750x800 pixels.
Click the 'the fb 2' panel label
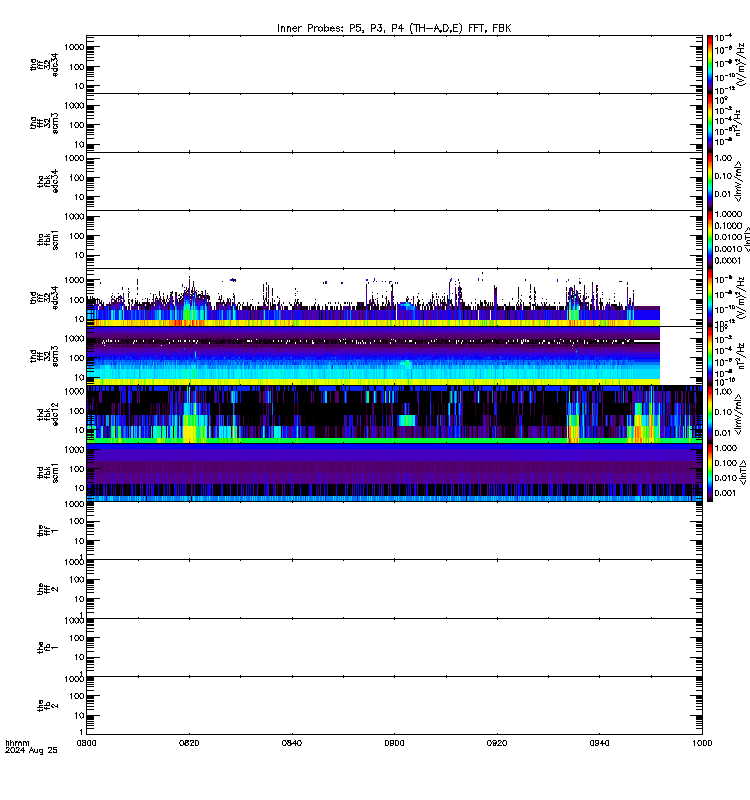coord(48,706)
